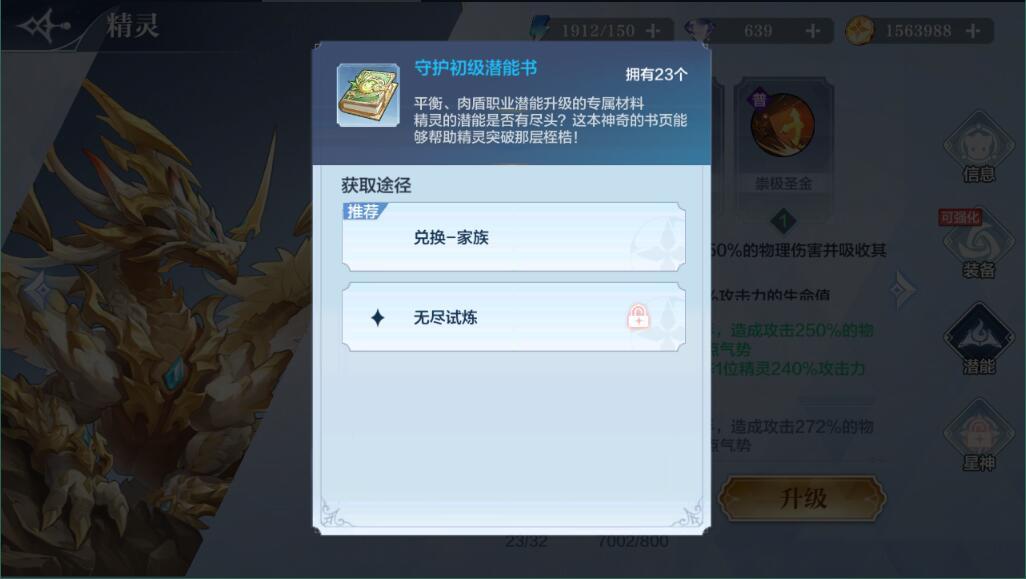Image resolution: width=1026 pixels, height=579 pixels.
Task: Open the 装备 side tab
Action: pos(978,245)
